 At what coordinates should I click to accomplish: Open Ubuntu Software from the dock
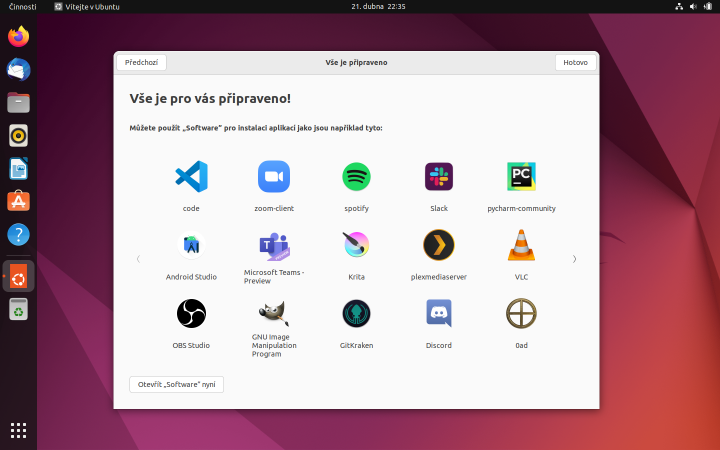pyautogui.click(x=18, y=201)
